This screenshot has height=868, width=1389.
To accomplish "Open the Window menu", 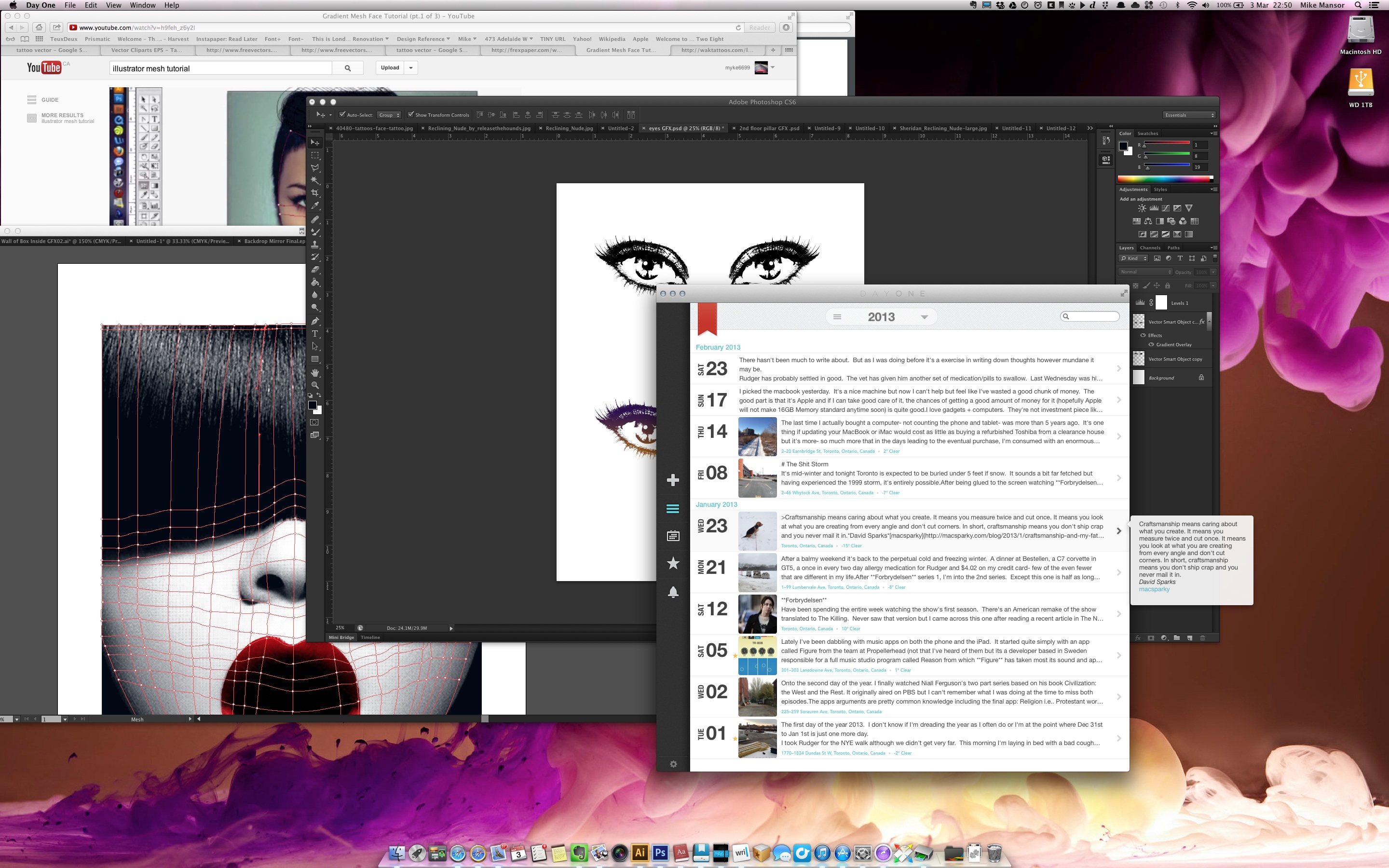I will coord(142,5).
